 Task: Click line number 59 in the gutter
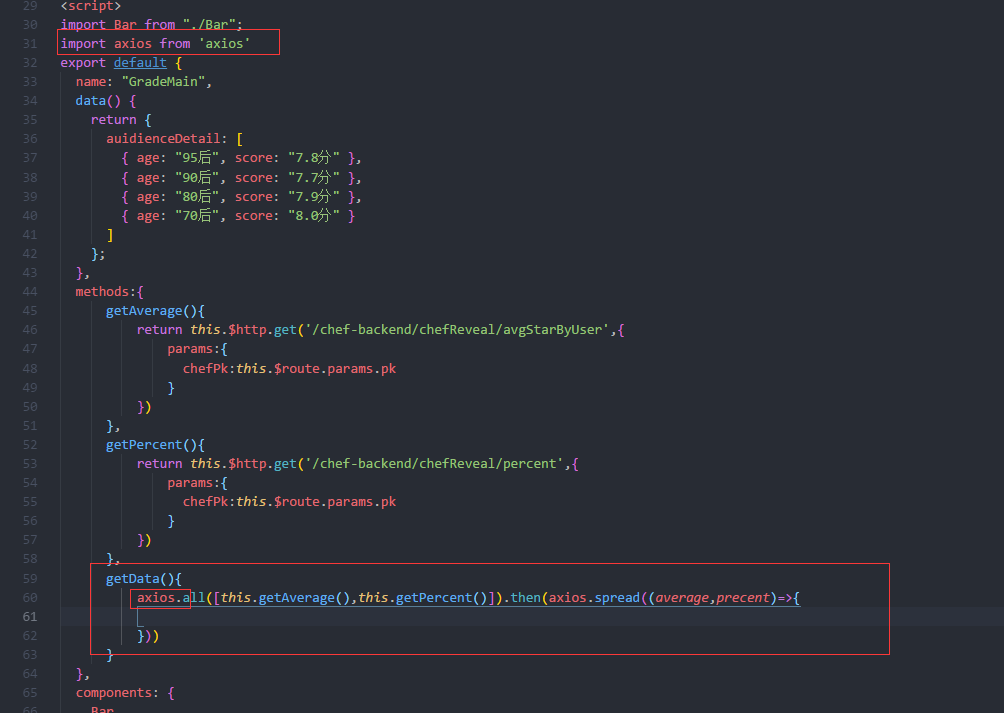[x=30, y=579]
